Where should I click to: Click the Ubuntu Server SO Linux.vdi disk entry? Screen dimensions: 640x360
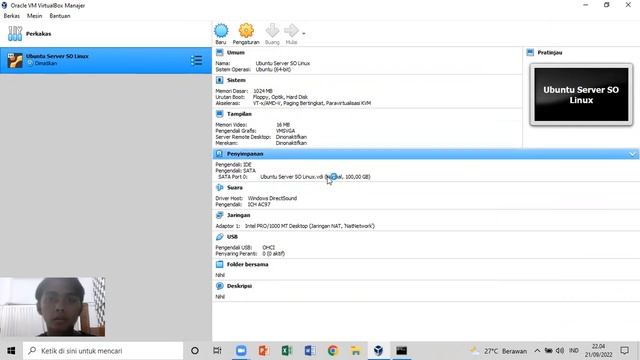pyautogui.click(x=315, y=177)
